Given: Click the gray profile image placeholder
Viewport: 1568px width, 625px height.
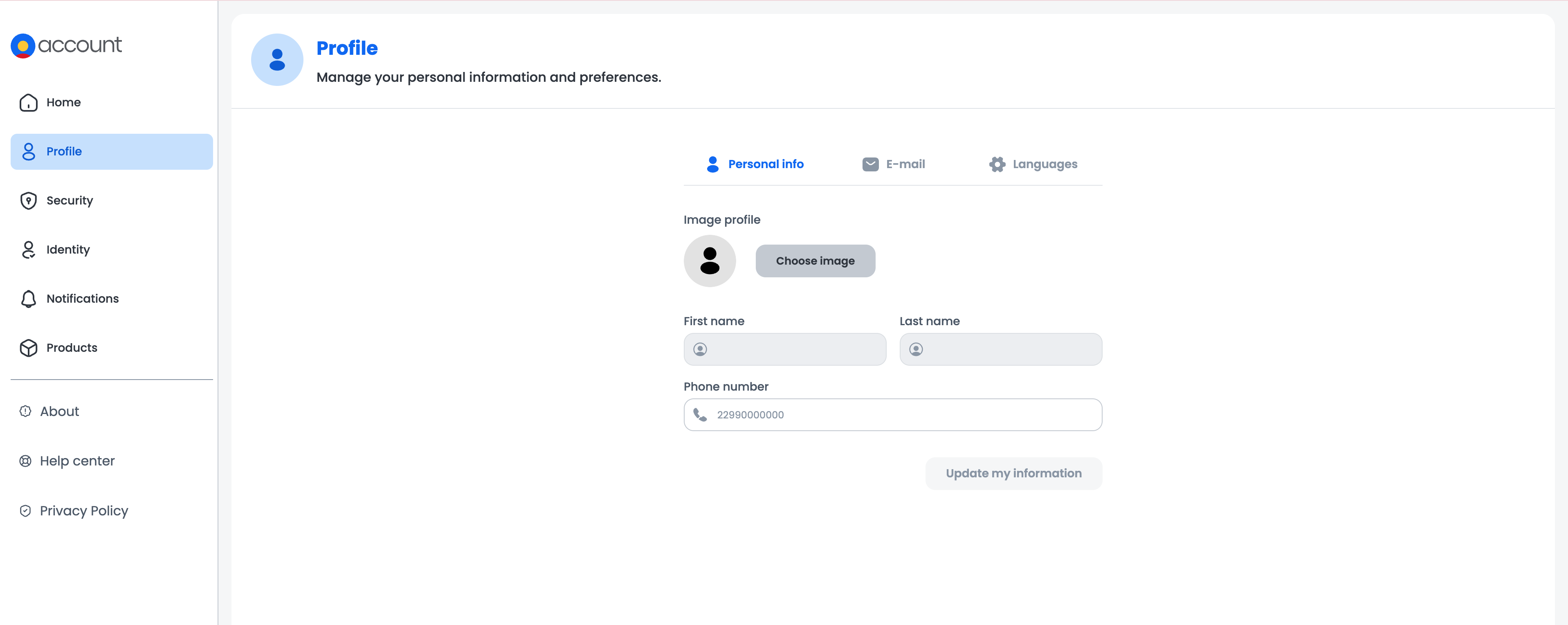Looking at the screenshot, I should 710,261.
